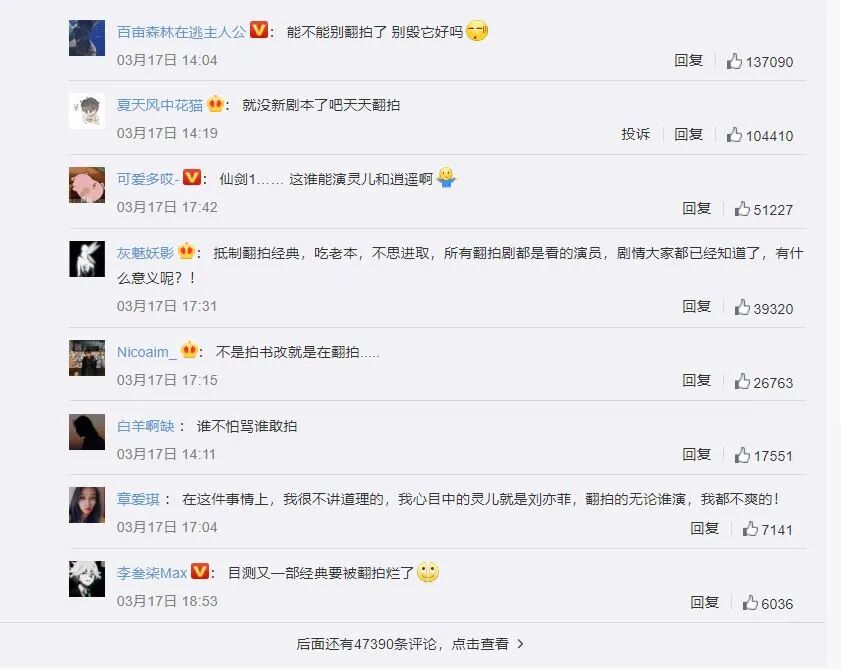This screenshot has height=669, width=841.
Task: Like 白羊啊缺's comment
Action: click(x=763, y=455)
